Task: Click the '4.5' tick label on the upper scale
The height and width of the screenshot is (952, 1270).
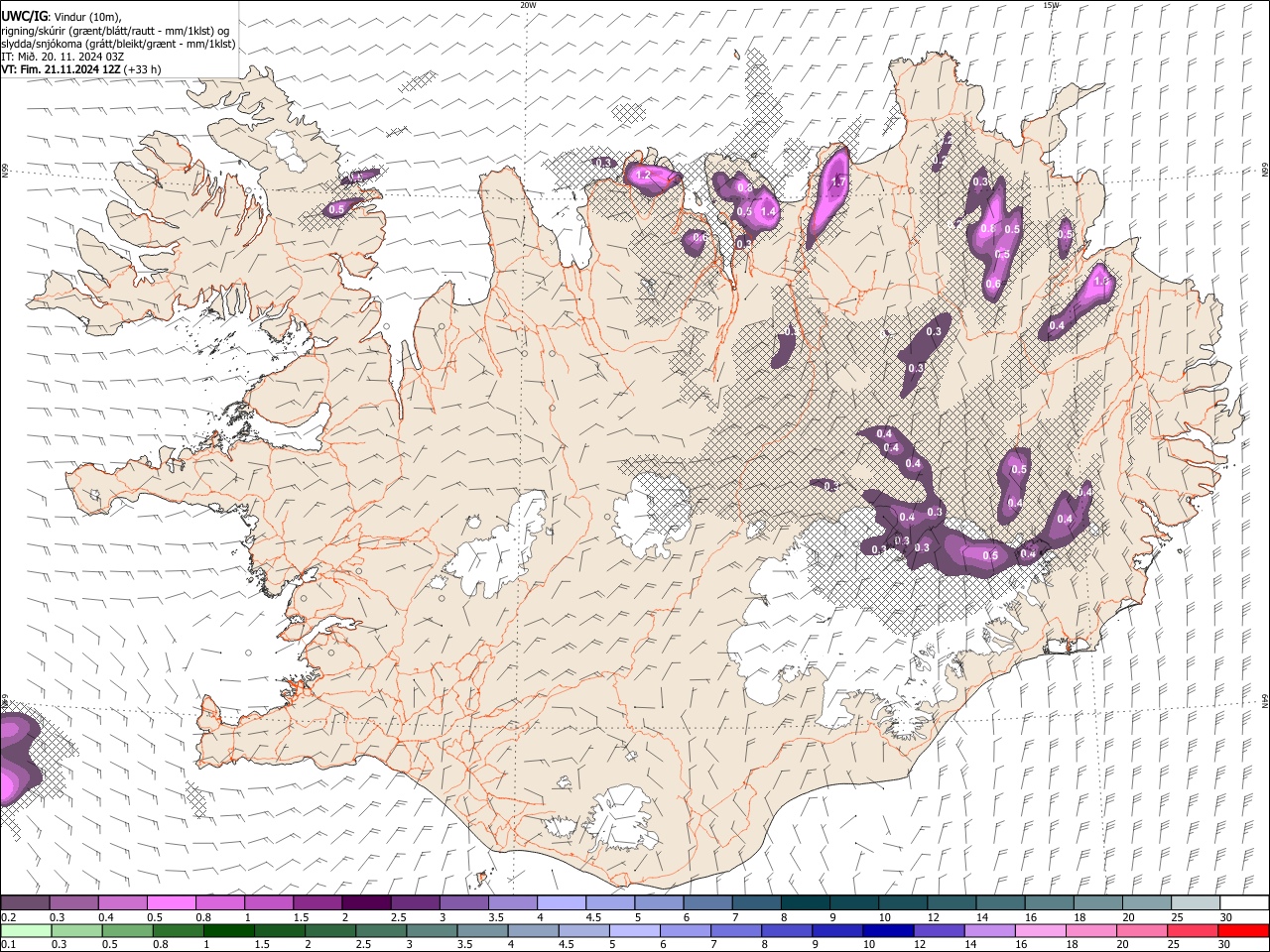Action: coord(593,917)
